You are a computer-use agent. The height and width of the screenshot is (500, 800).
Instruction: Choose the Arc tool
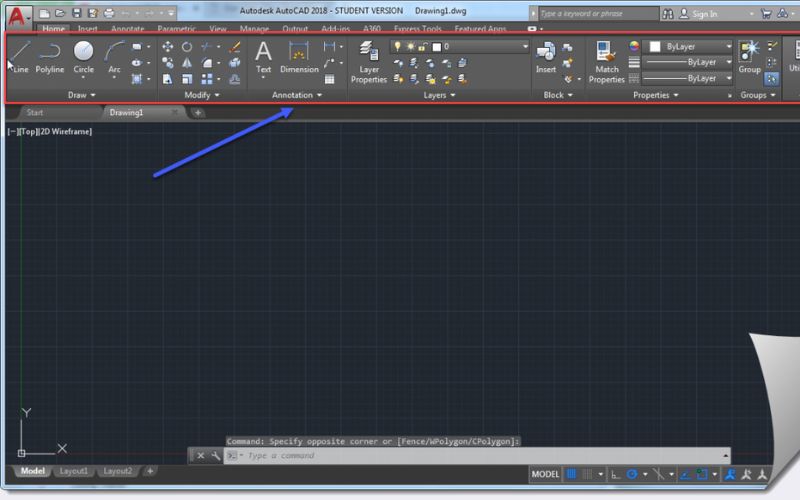coord(114,55)
